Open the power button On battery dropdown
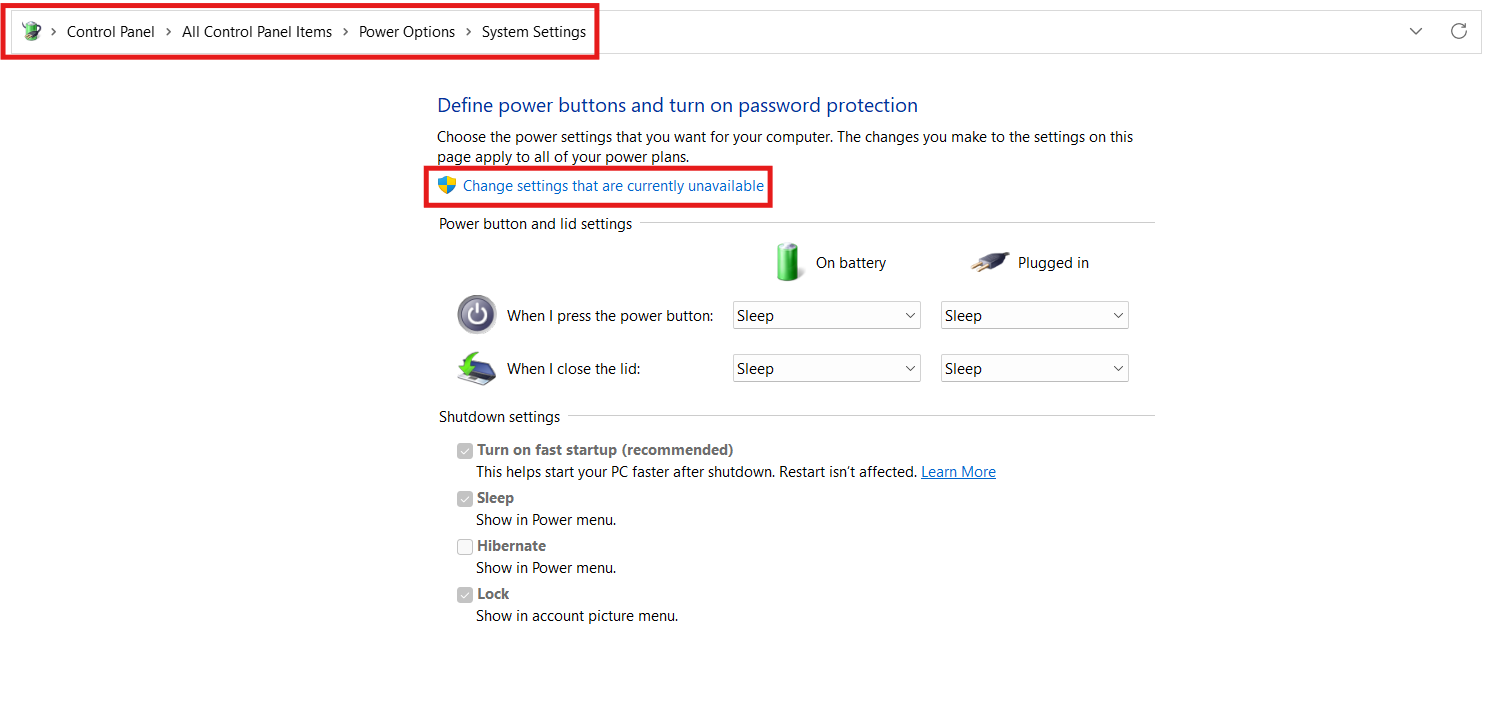The image size is (1486, 727). [826, 314]
